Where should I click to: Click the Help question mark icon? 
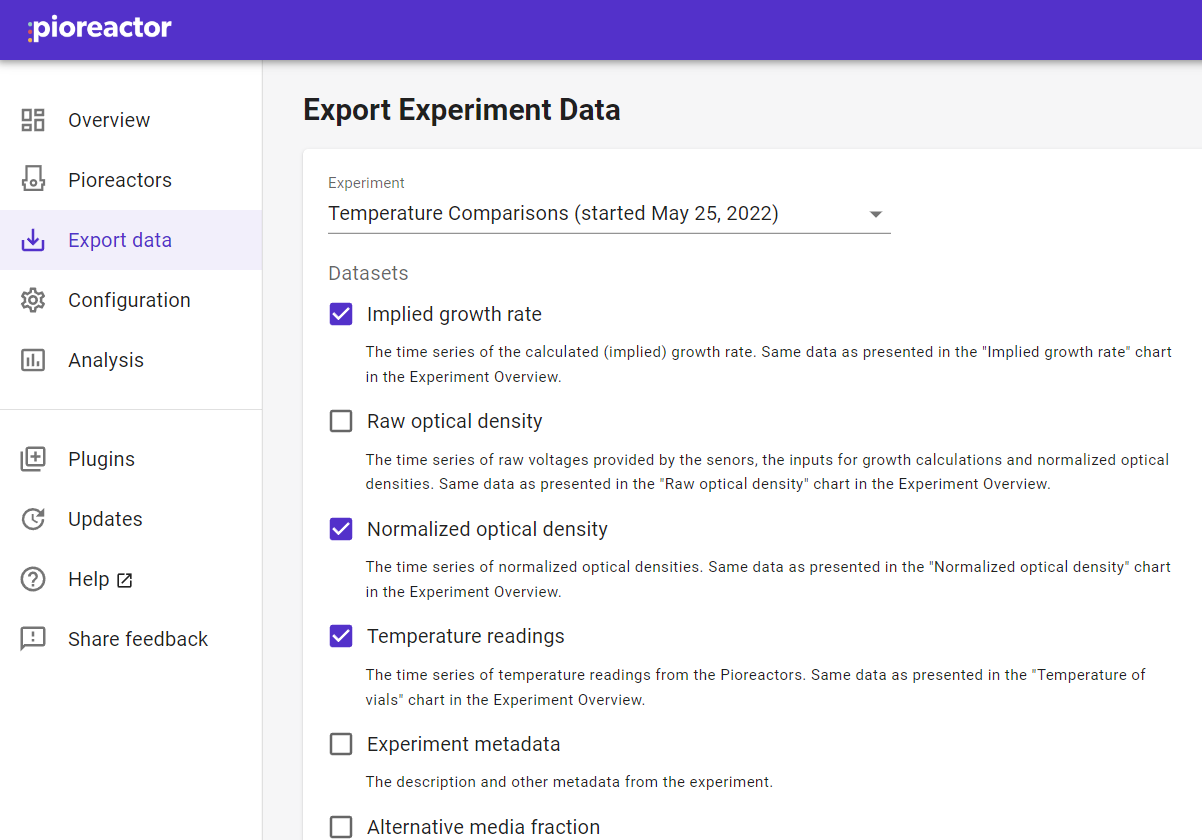33,579
